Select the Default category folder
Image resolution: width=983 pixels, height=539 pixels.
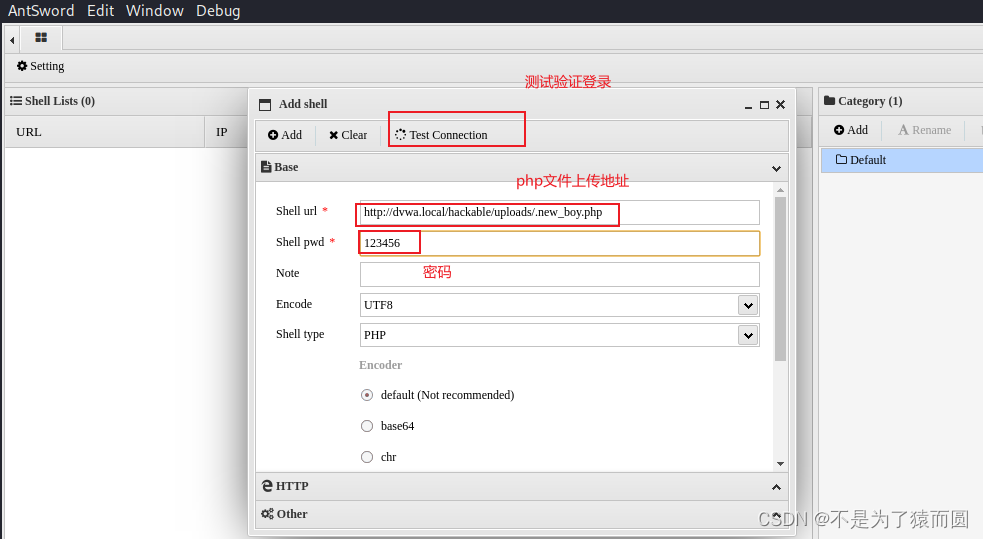pyautogui.click(x=902, y=160)
